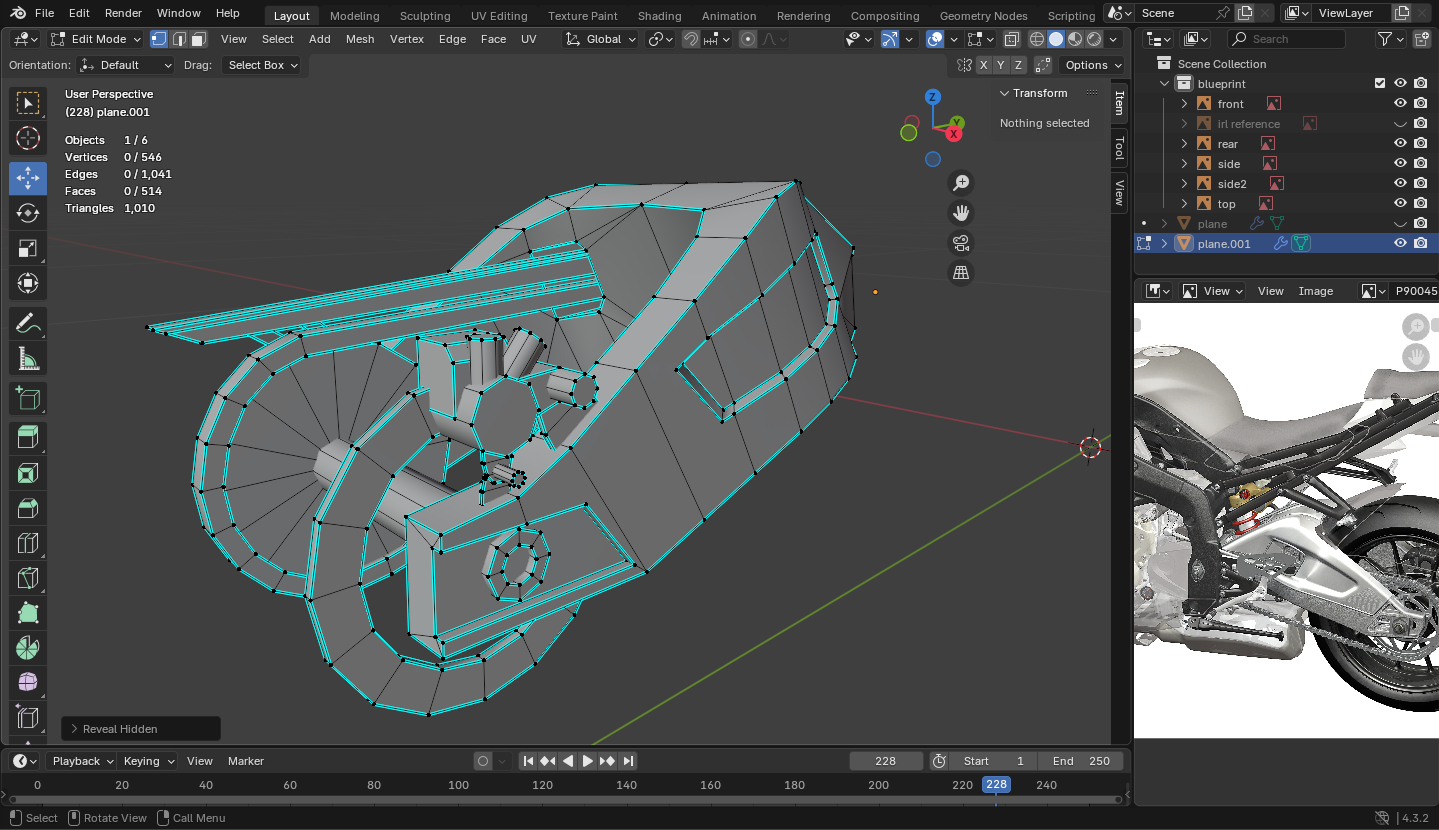Activate the Rotate tool
Viewport: 1439px width, 830px height.
coord(28,213)
